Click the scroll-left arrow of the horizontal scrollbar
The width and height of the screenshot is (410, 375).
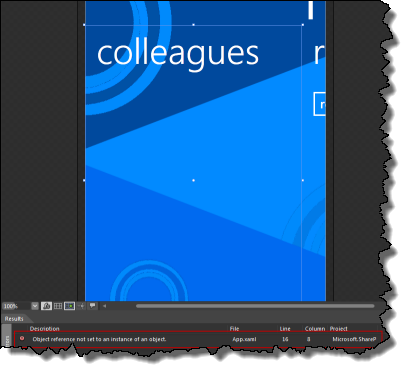pos(104,306)
